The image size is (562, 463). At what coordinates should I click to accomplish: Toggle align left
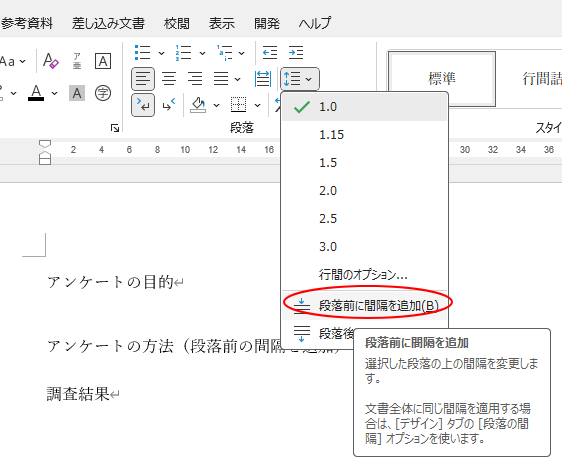143,78
